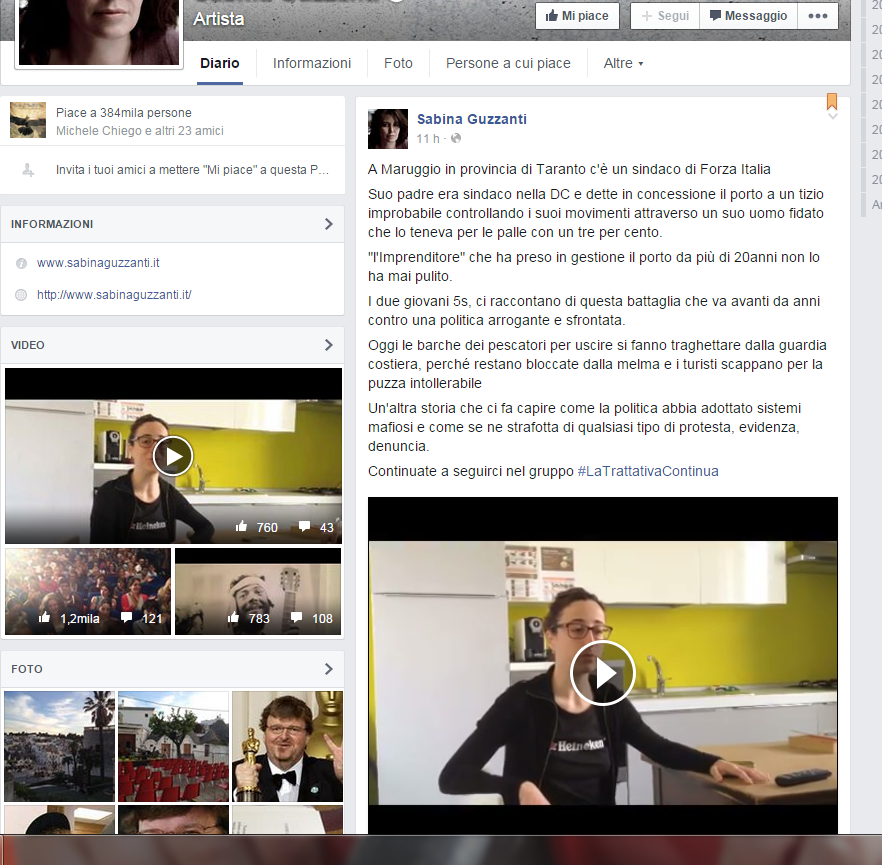Switch to the Foto tab

coord(398,63)
